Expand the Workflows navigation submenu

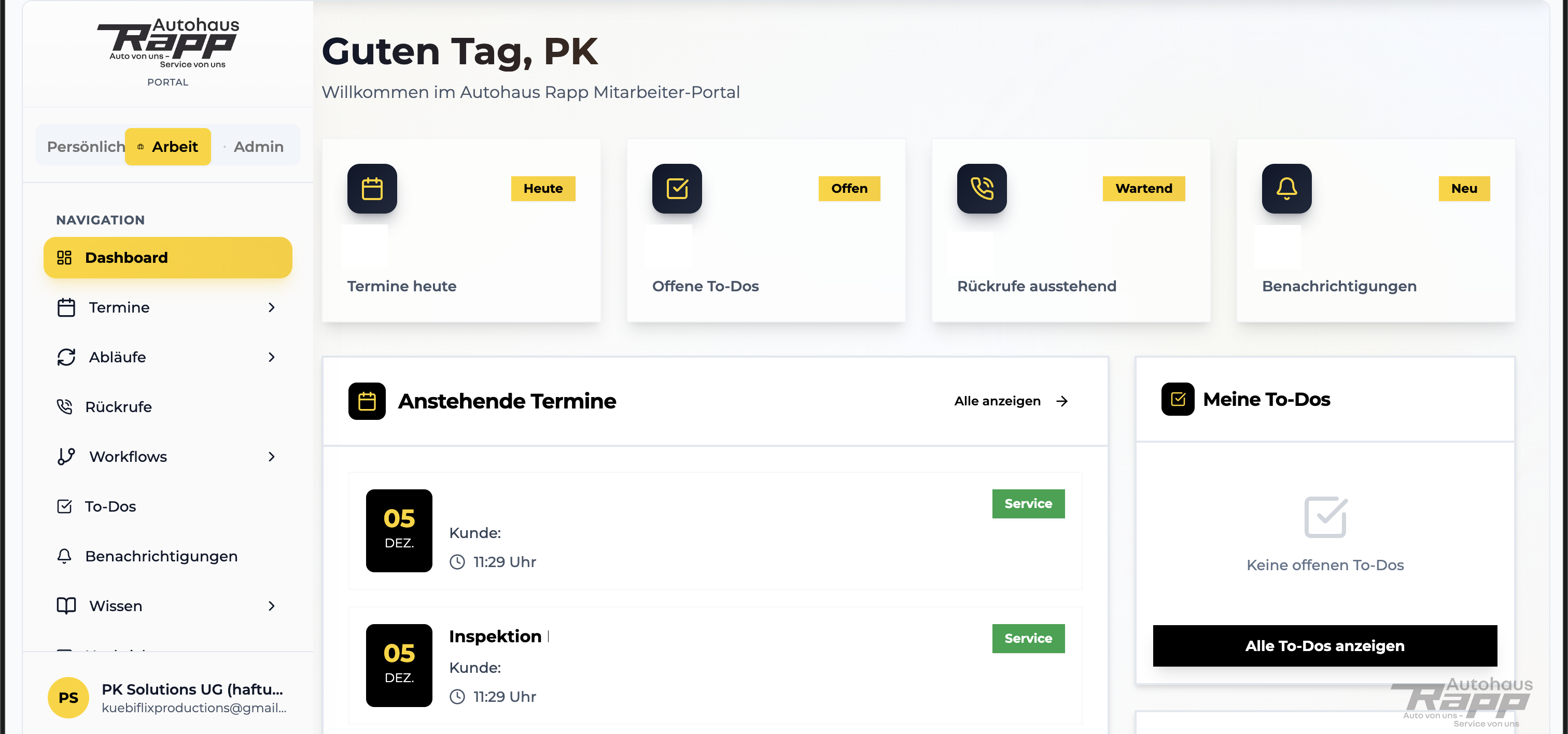click(272, 457)
